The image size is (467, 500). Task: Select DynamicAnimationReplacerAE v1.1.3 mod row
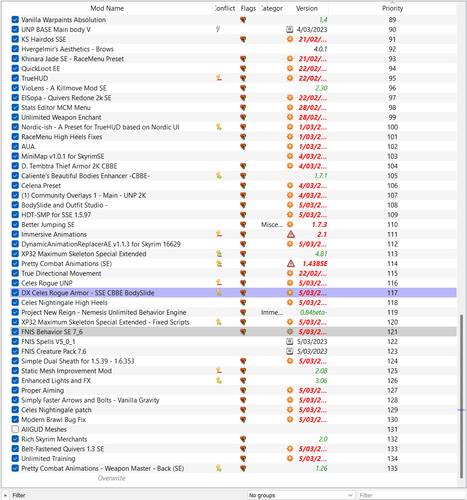(233, 244)
